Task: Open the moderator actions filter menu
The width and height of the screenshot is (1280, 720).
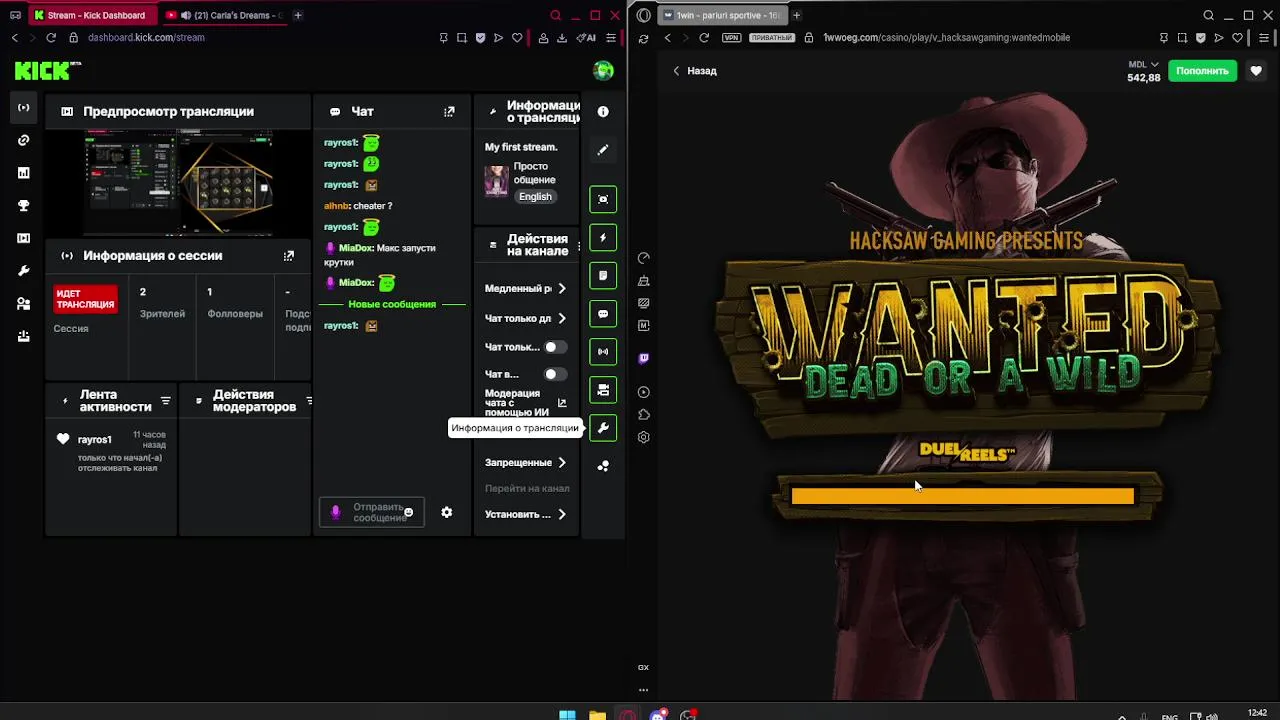Action: click(x=309, y=401)
